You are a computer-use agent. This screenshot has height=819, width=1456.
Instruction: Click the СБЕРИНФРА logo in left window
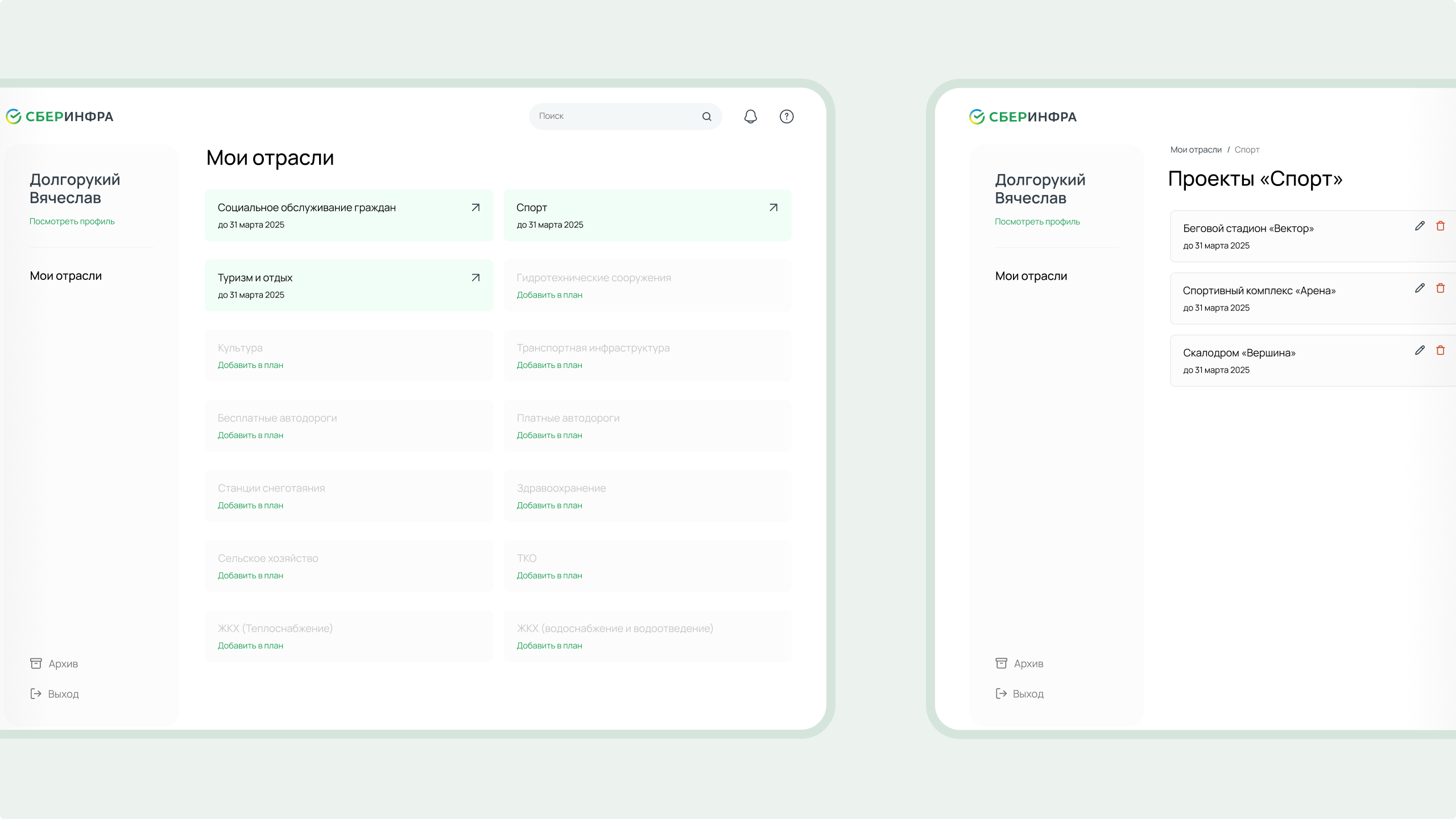[60, 117]
